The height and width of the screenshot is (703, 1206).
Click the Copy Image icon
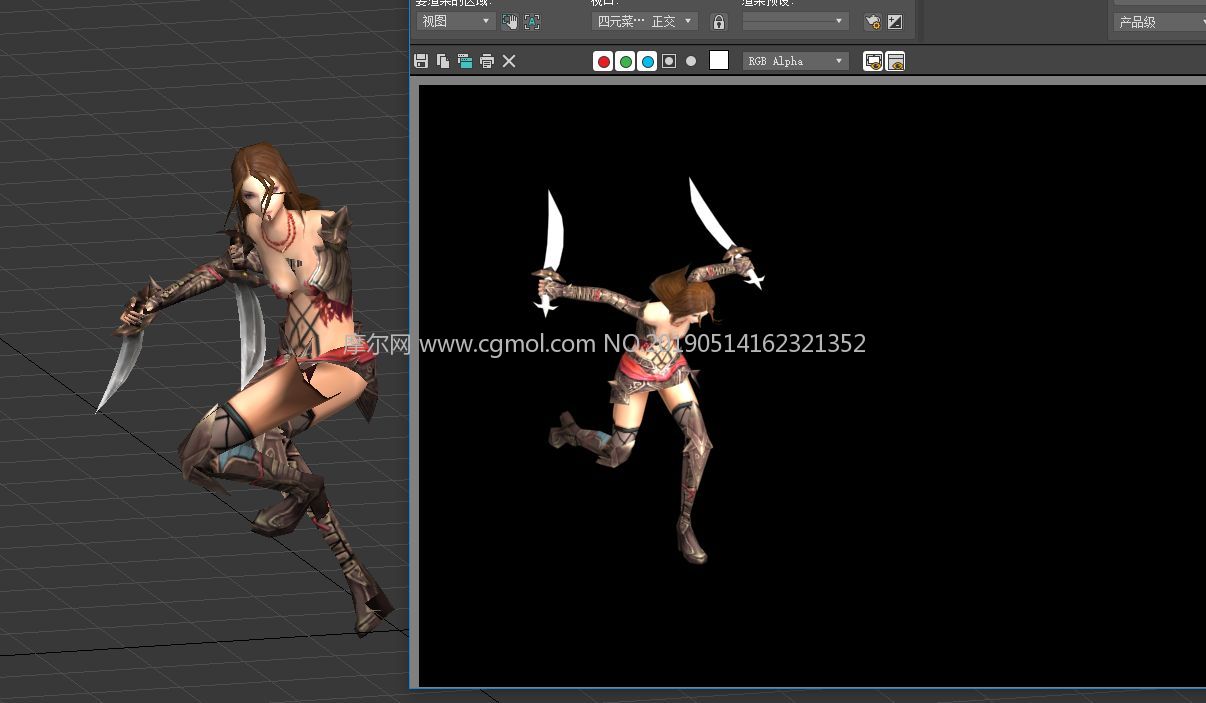pos(443,61)
